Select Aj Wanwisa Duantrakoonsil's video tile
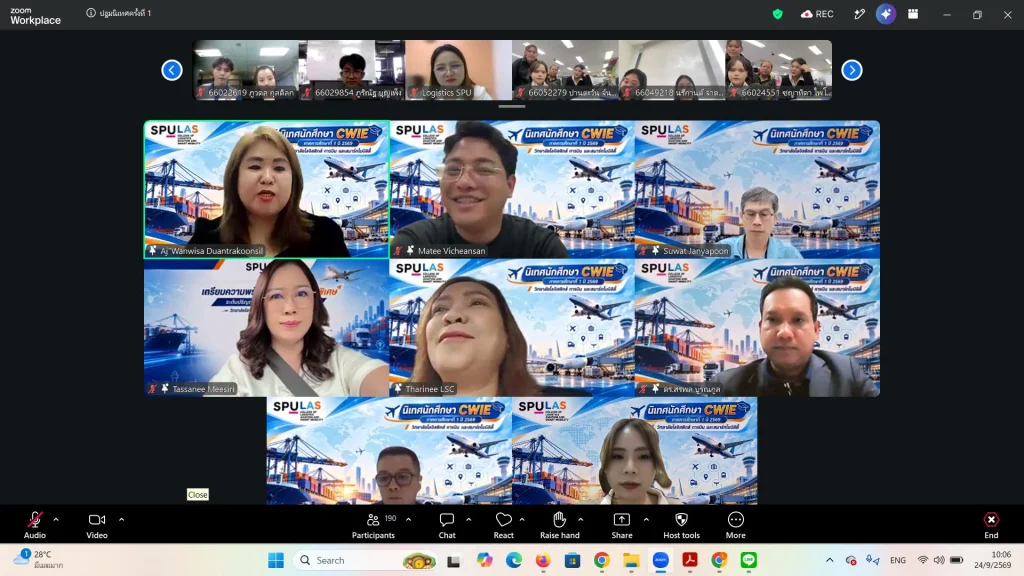Viewport: 1024px width, 576px height. pyautogui.click(x=266, y=189)
